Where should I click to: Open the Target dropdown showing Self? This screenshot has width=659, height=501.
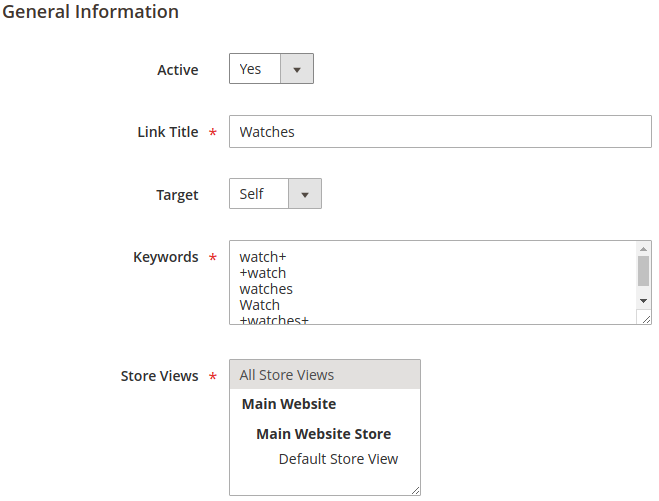pyautogui.click(x=259, y=194)
